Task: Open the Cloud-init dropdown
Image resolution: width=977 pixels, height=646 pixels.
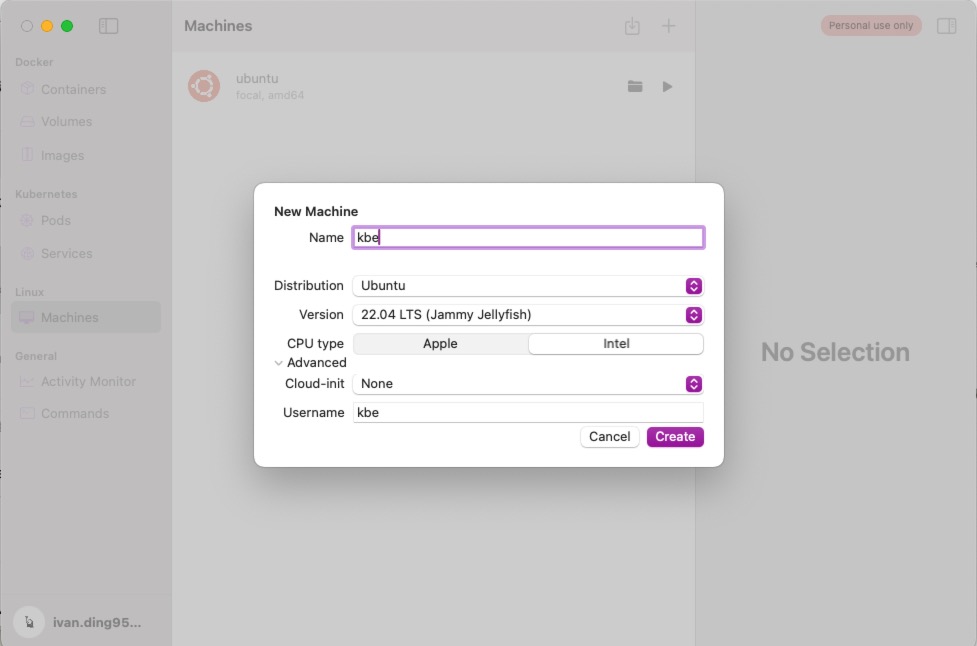Action: (x=528, y=384)
